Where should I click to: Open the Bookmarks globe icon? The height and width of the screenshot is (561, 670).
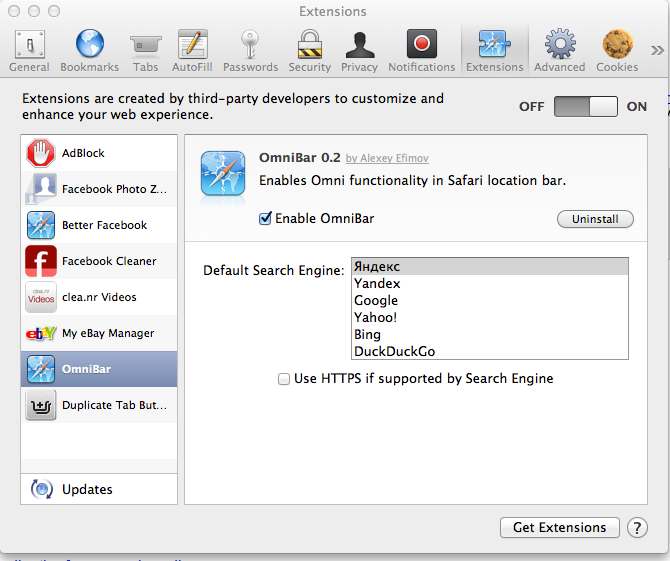pyautogui.click(x=90, y=44)
